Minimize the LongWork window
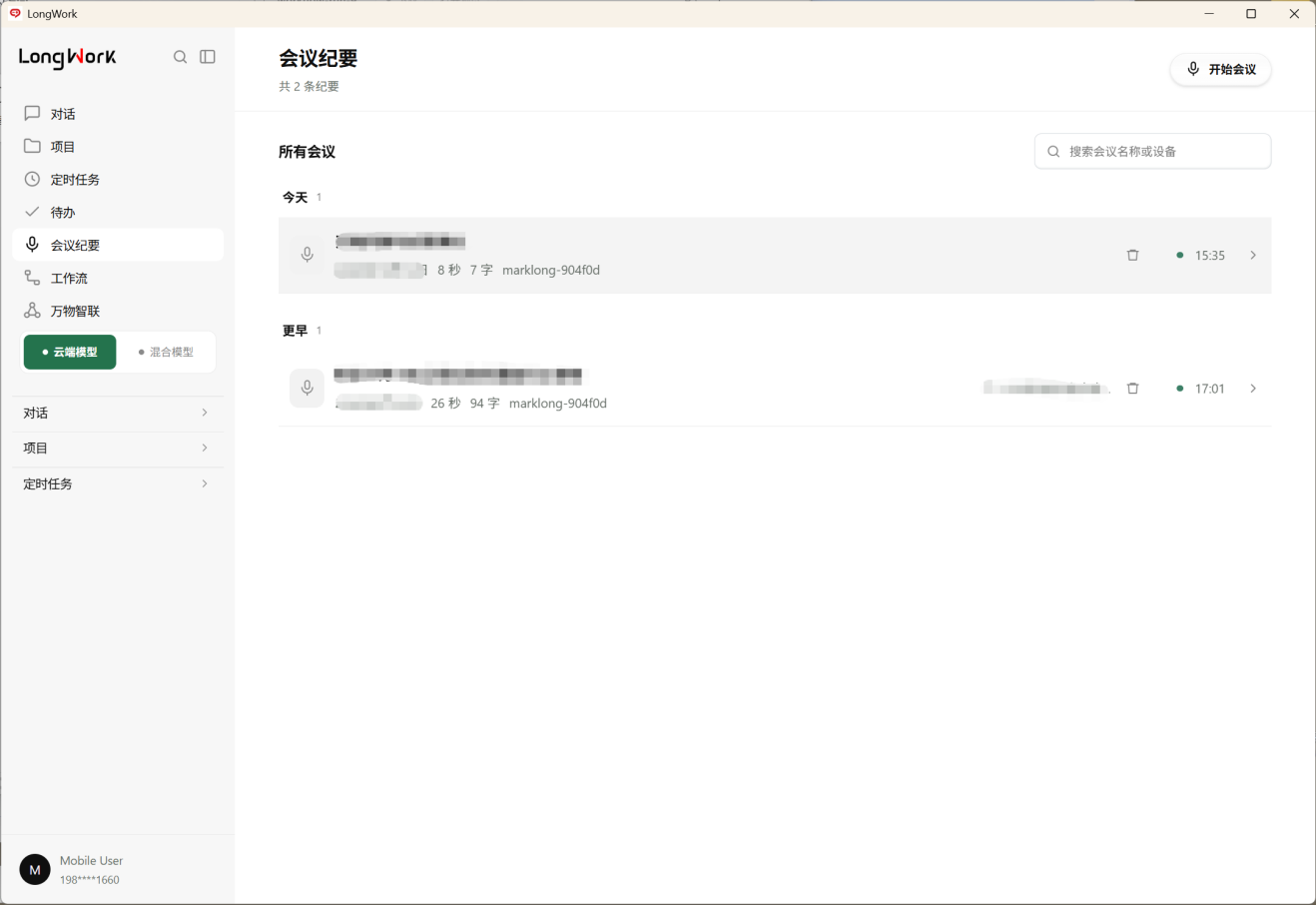 tap(1209, 14)
